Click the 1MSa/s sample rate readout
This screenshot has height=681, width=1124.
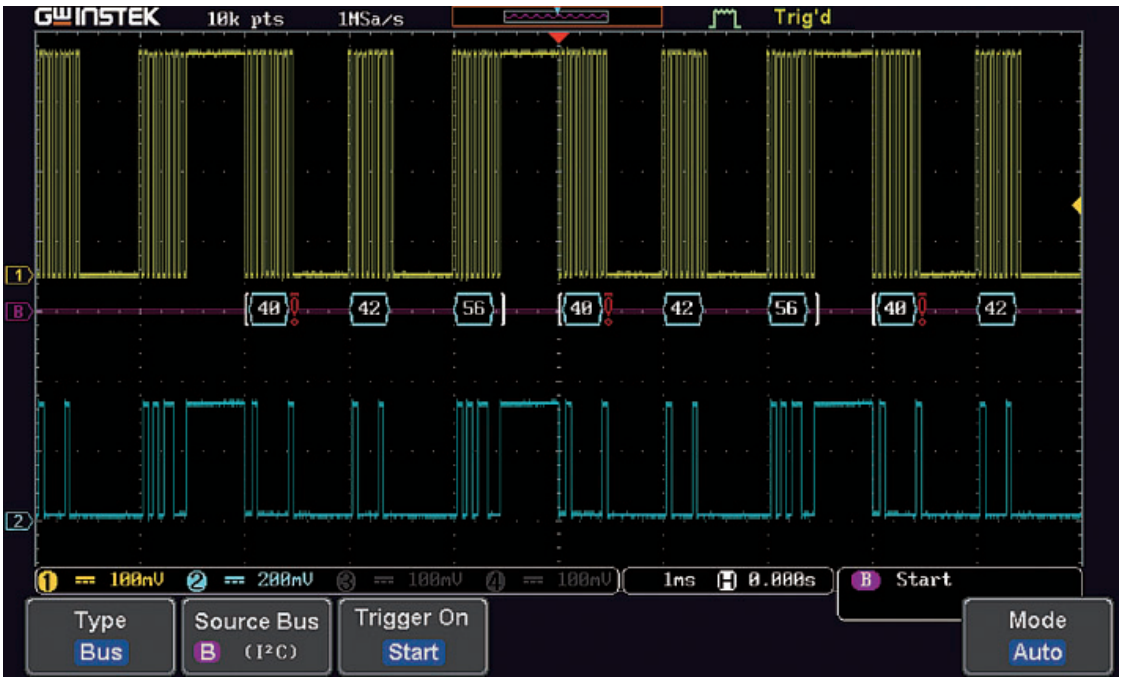373,19
